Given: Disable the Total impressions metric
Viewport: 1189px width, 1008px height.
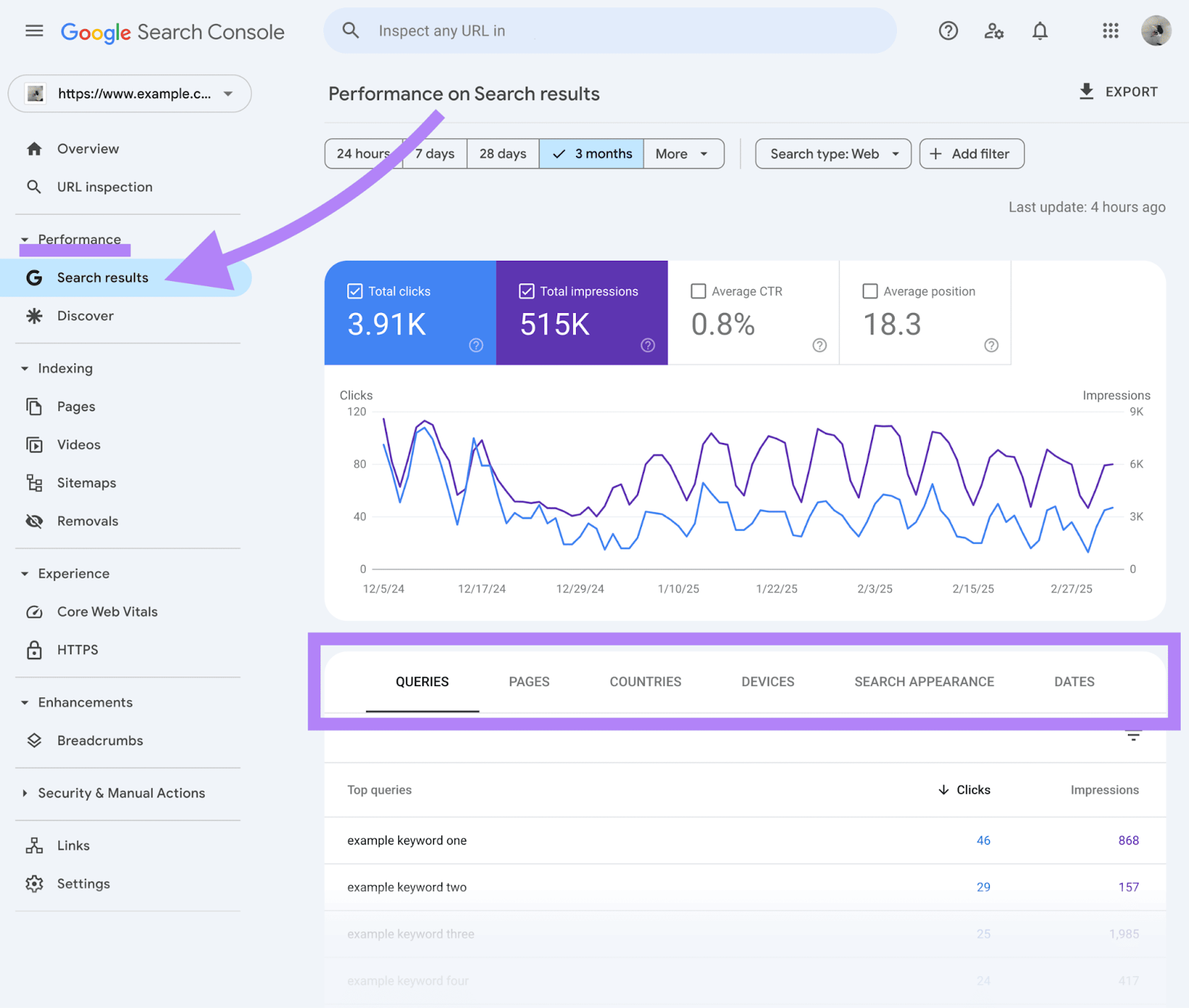Looking at the screenshot, I should [527, 291].
